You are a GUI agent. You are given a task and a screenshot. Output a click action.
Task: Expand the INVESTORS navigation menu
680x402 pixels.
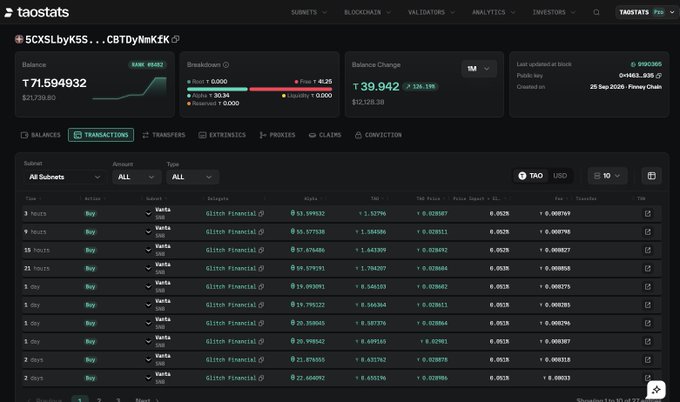(554, 12)
